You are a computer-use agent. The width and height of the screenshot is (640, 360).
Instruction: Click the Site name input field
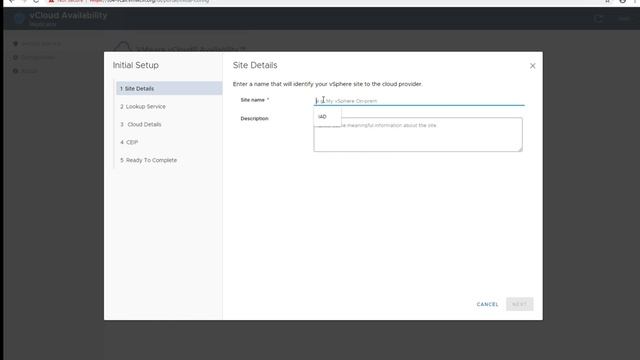point(419,100)
